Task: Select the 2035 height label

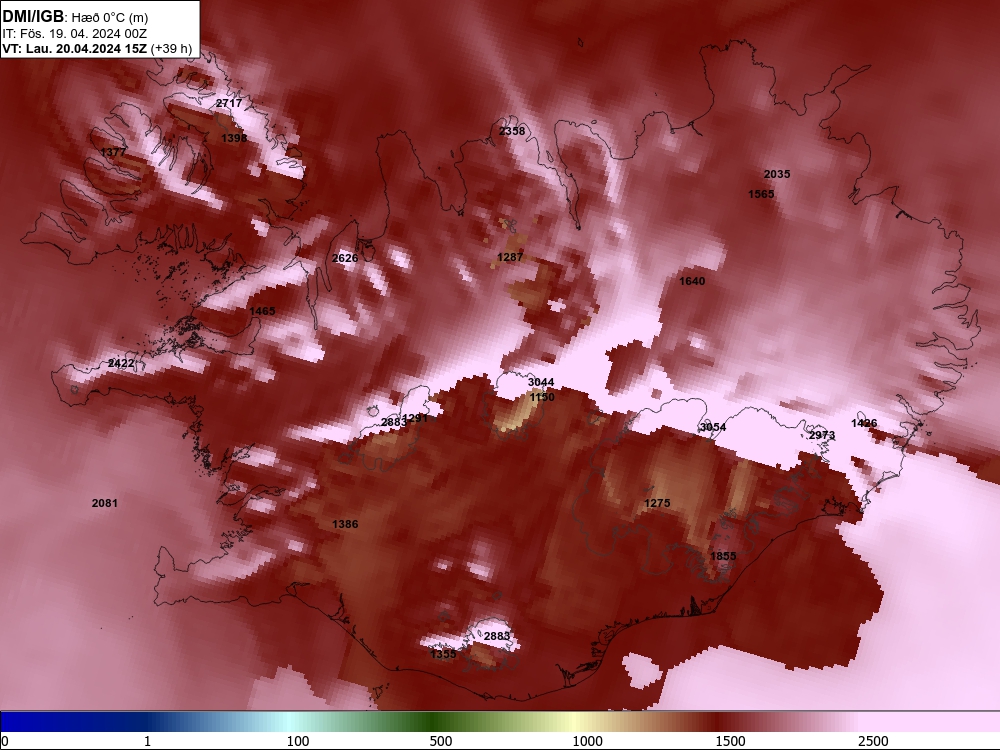Action: click(777, 174)
